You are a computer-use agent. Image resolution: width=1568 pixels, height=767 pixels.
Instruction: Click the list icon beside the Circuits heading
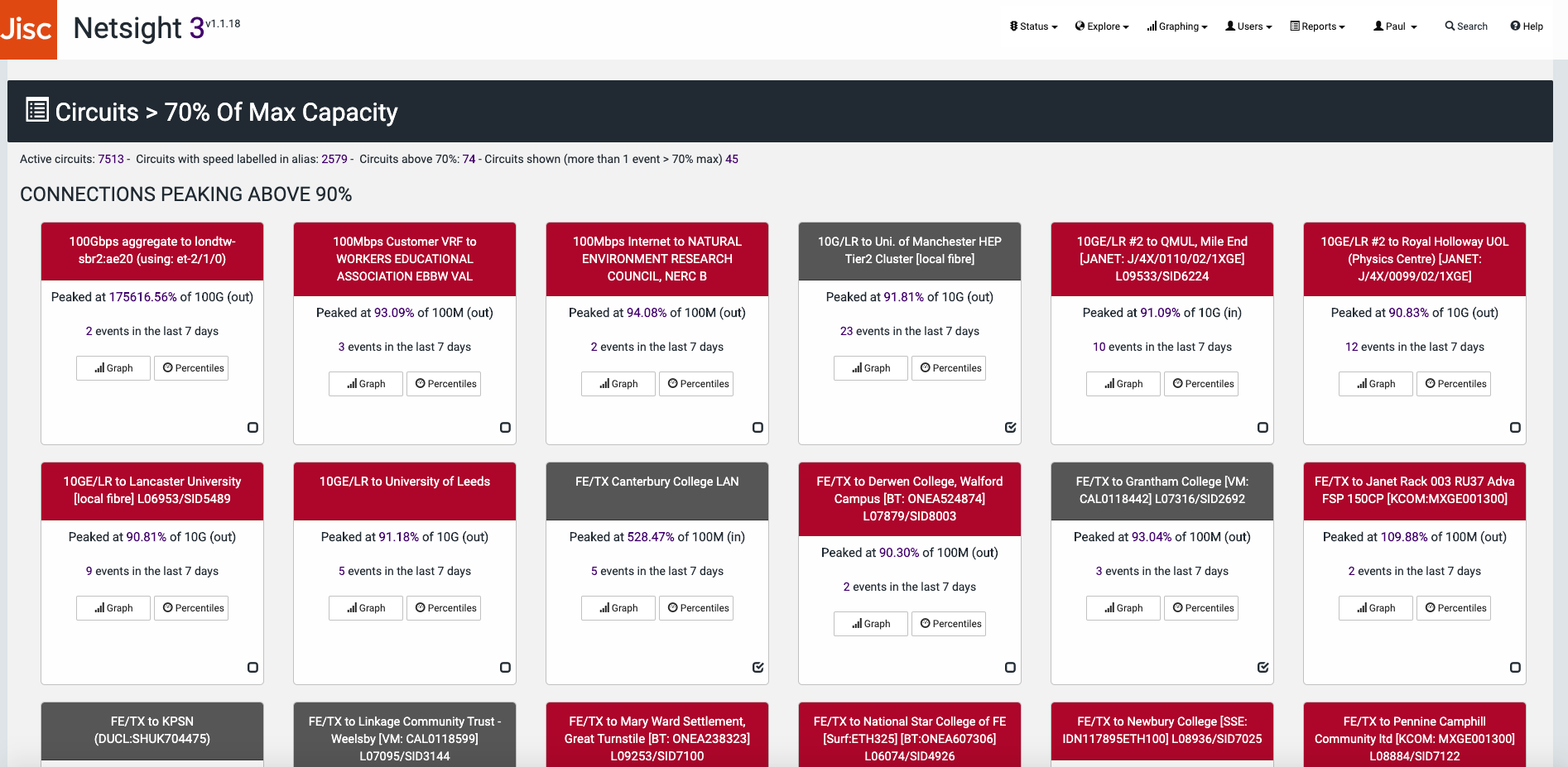[x=37, y=110]
